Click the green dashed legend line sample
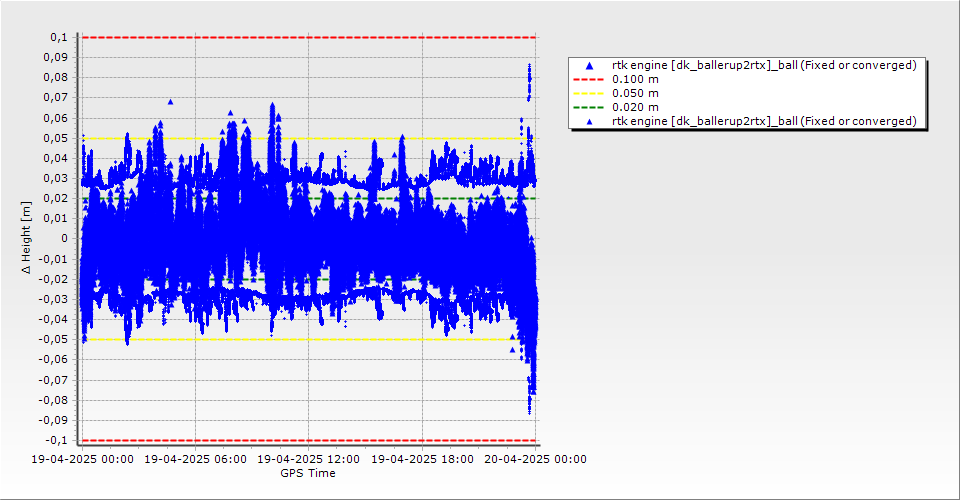The width and height of the screenshot is (960, 500). (588, 108)
